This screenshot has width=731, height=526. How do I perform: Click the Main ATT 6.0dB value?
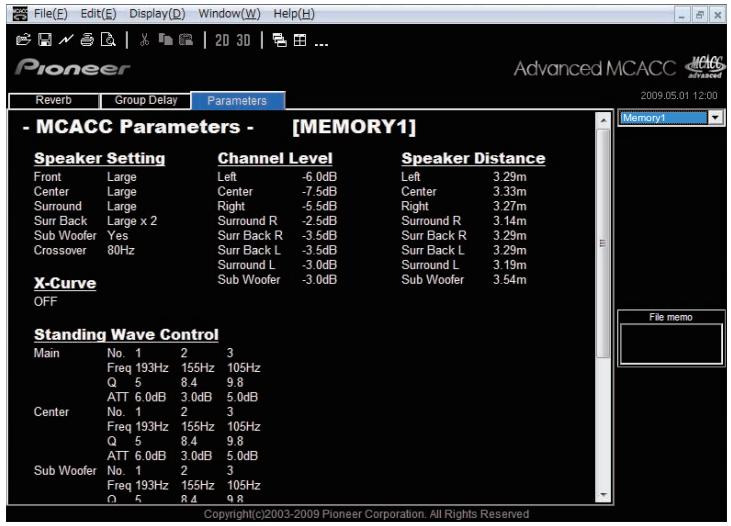click(x=150, y=397)
